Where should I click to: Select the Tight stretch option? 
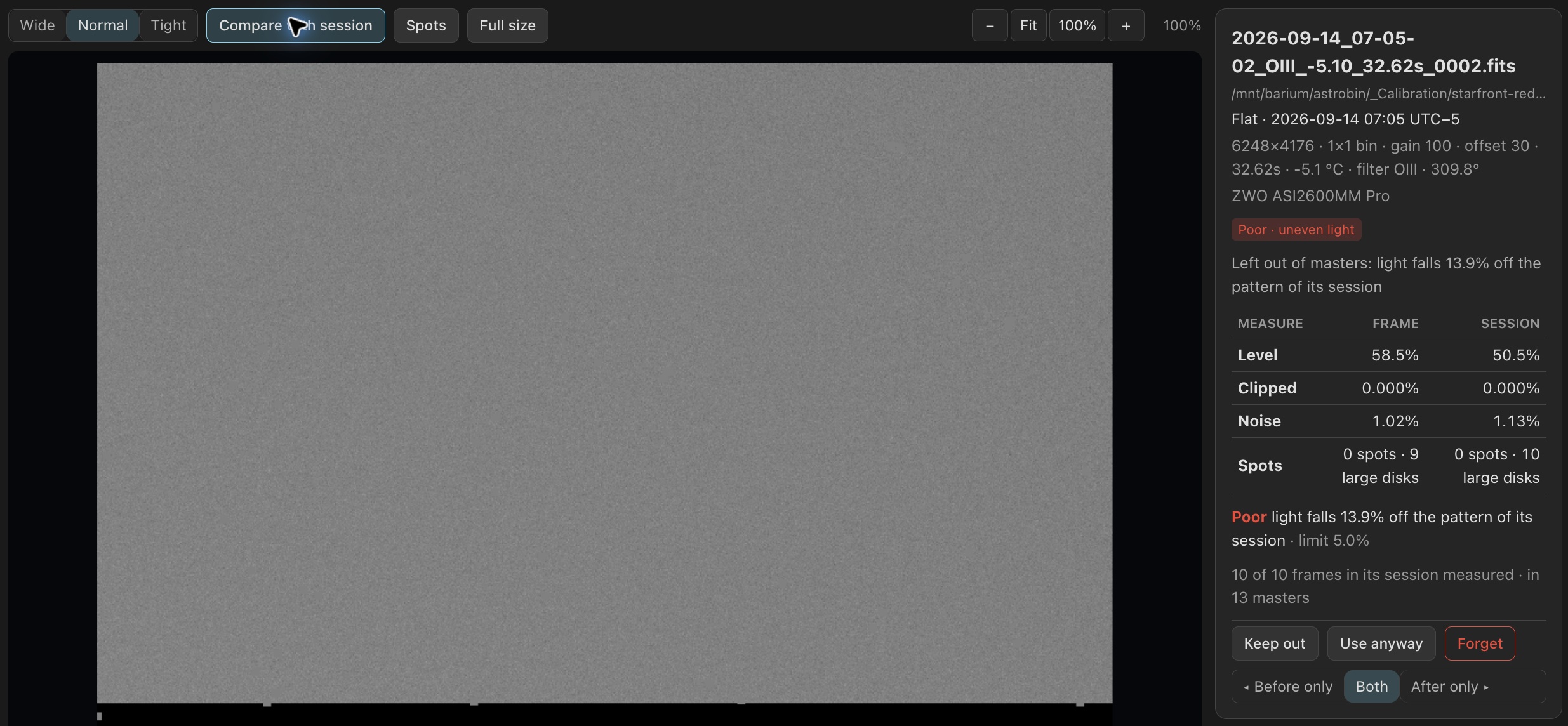pyautogui.click(x=168, y=25)
